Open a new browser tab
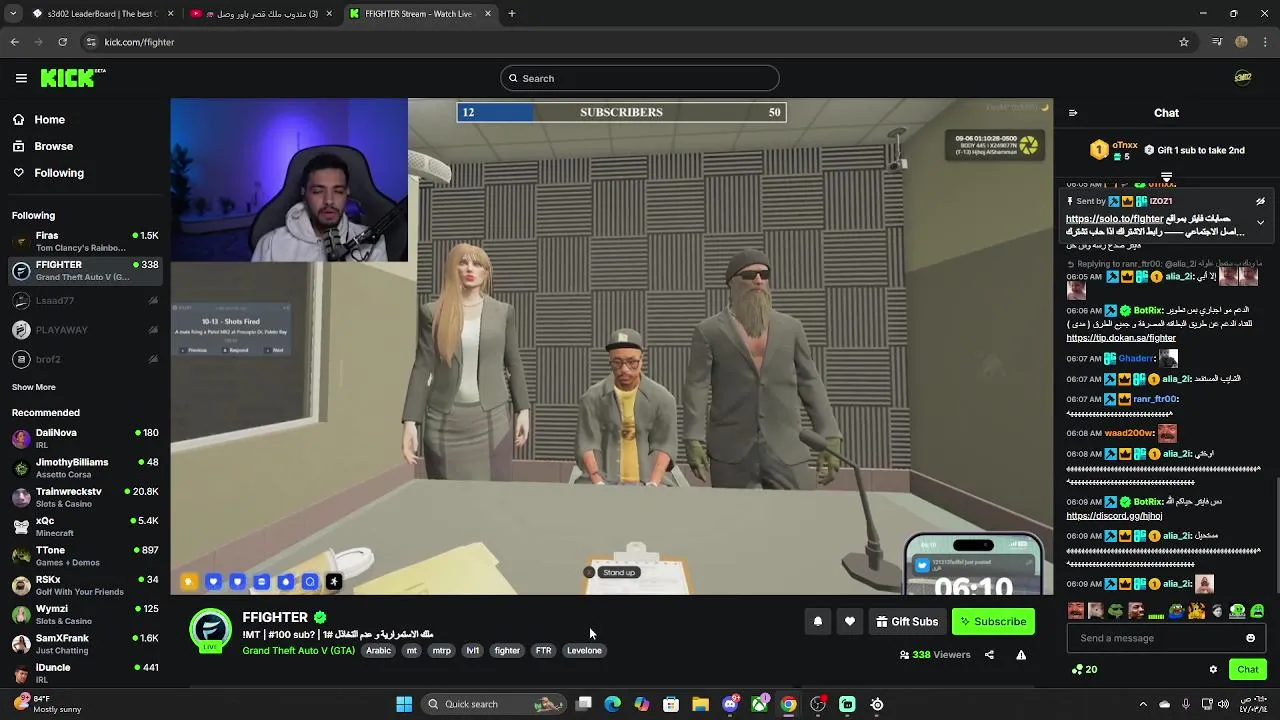Viewport: 1280px width, 720px height. [x=511, y=14]
